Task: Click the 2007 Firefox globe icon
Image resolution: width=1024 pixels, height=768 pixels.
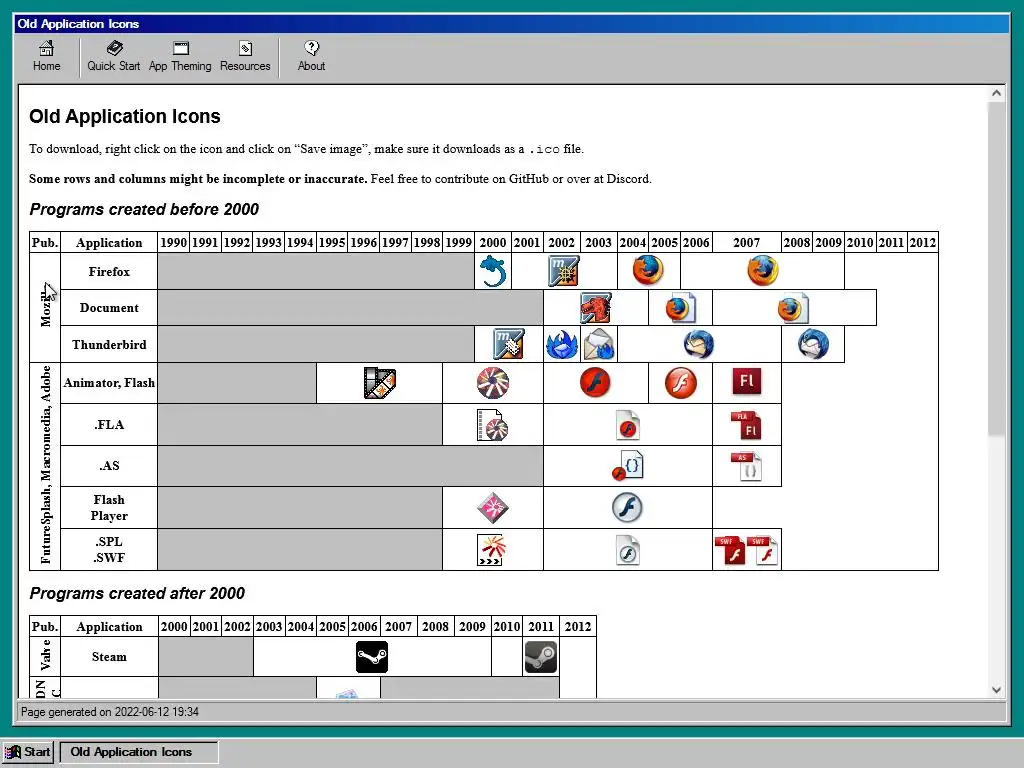Action: [762, 270]
